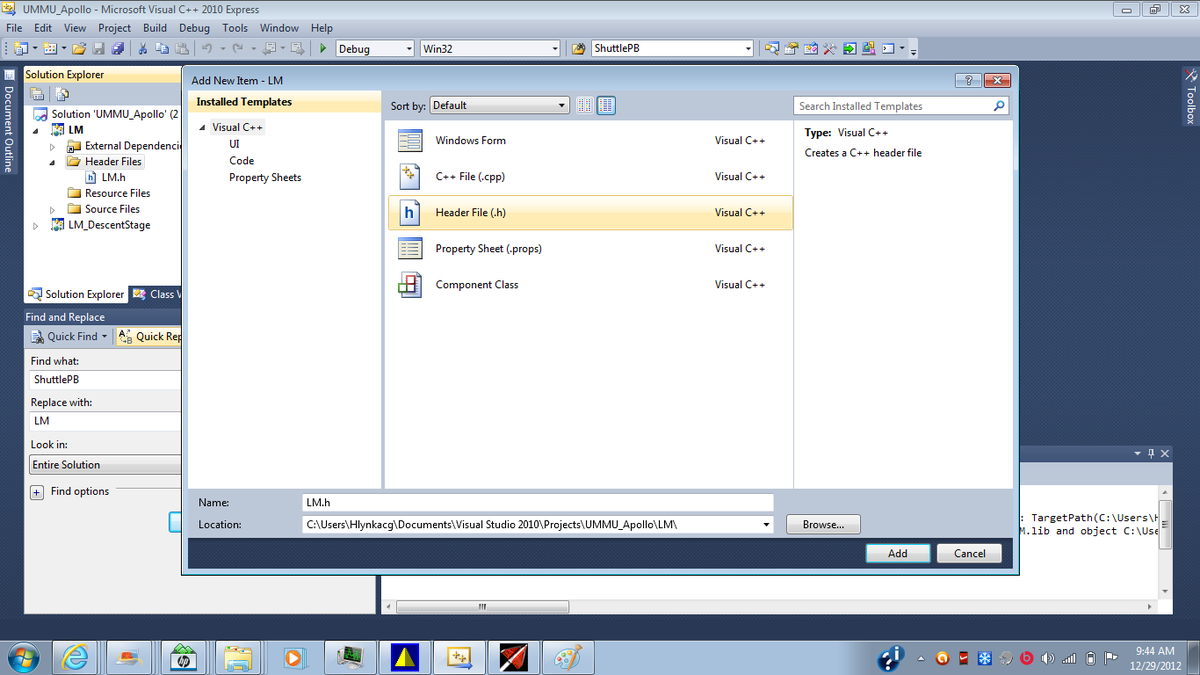
Task: Select the Property Sheet (.props) template
Action: [589, 249]
